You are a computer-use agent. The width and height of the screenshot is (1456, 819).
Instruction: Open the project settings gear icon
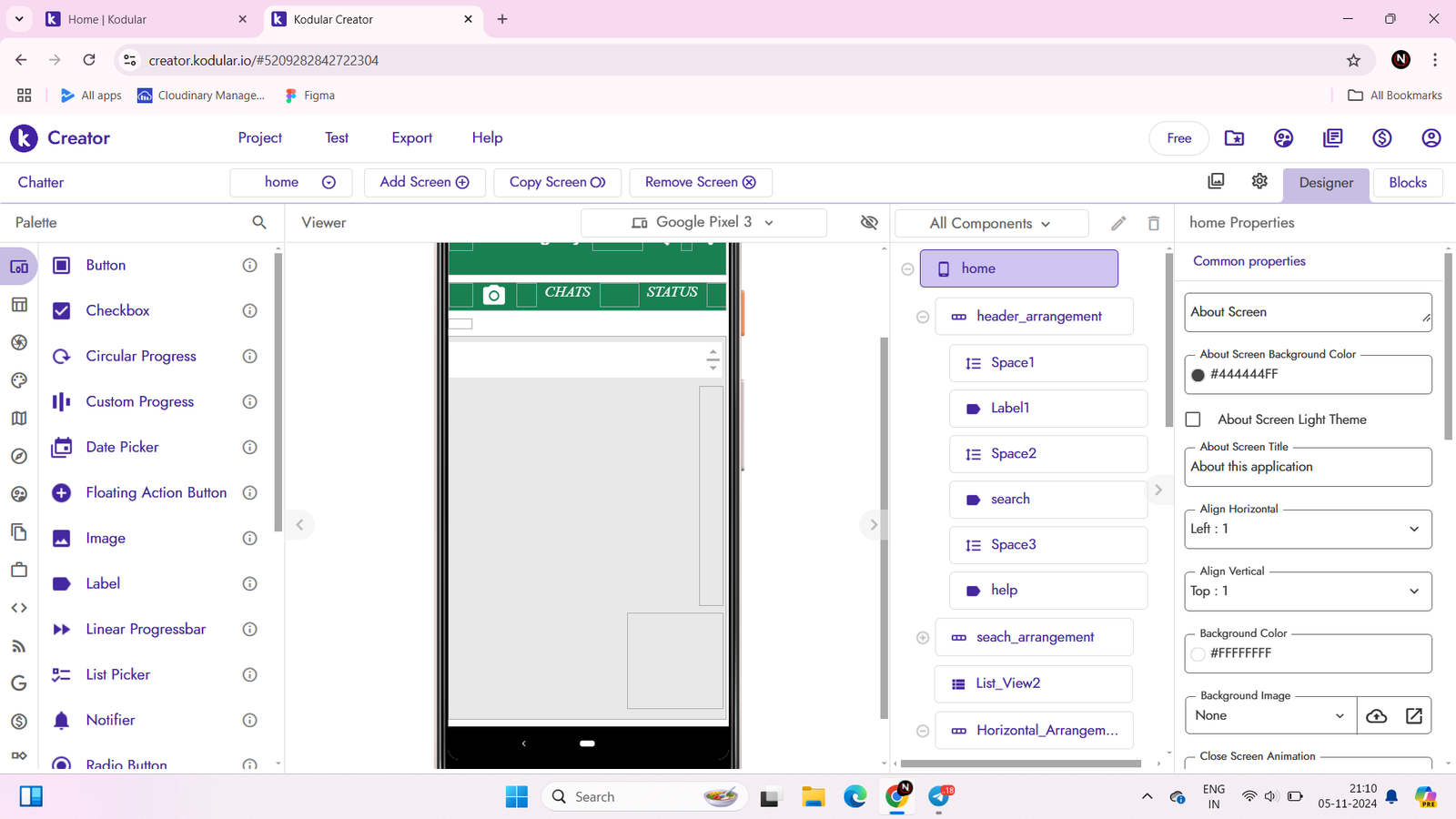[x=1259, y=181]
